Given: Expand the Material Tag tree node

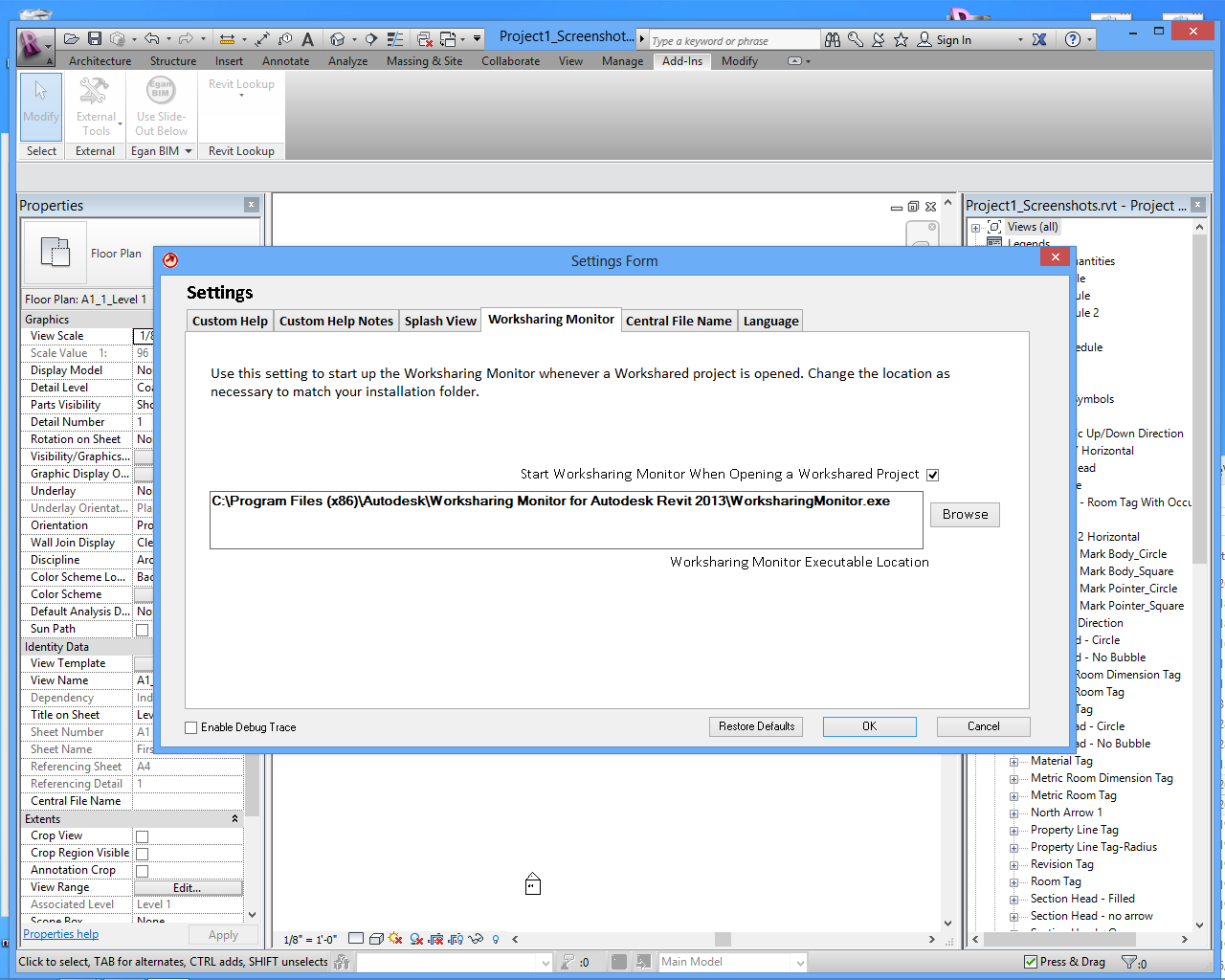Looking at the screenshot, I should (x=1013, y=762).
